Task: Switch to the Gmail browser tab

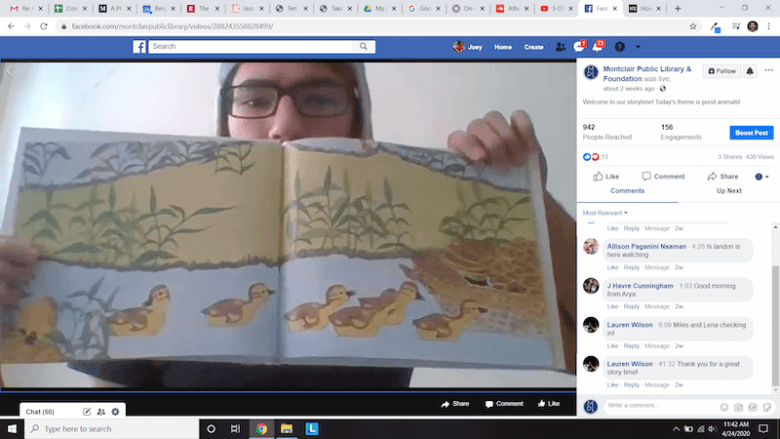Action: click(26, 8)
